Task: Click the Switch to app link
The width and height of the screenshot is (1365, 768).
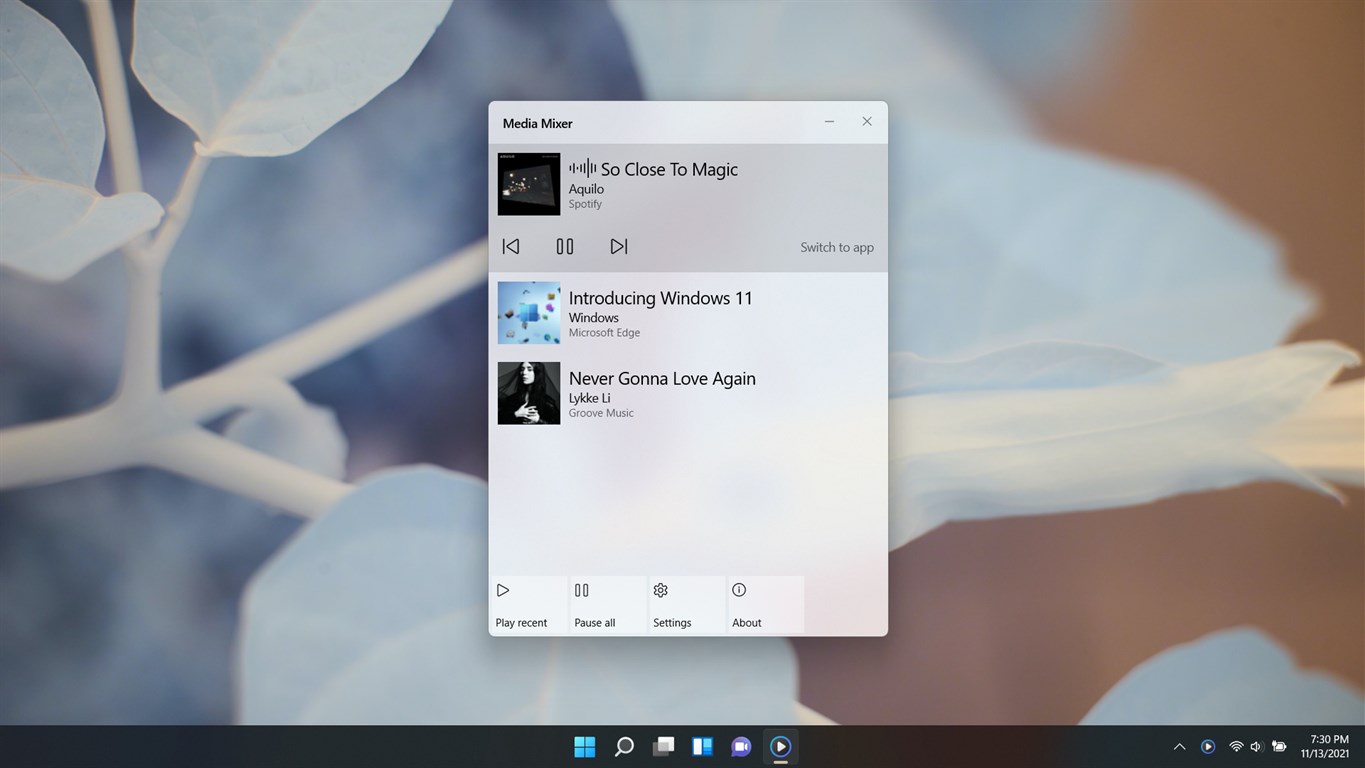Action: tap(837, 247)
